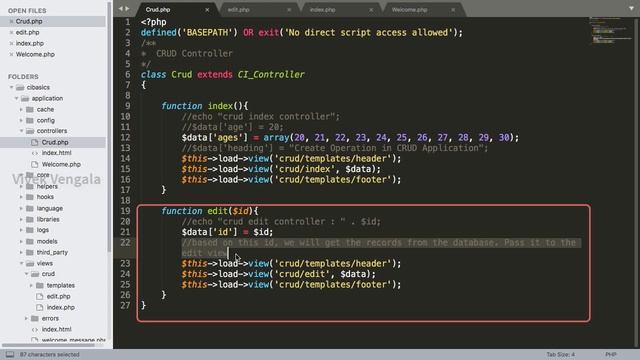
Task: Expand the config folder
Action: (21, 120)
